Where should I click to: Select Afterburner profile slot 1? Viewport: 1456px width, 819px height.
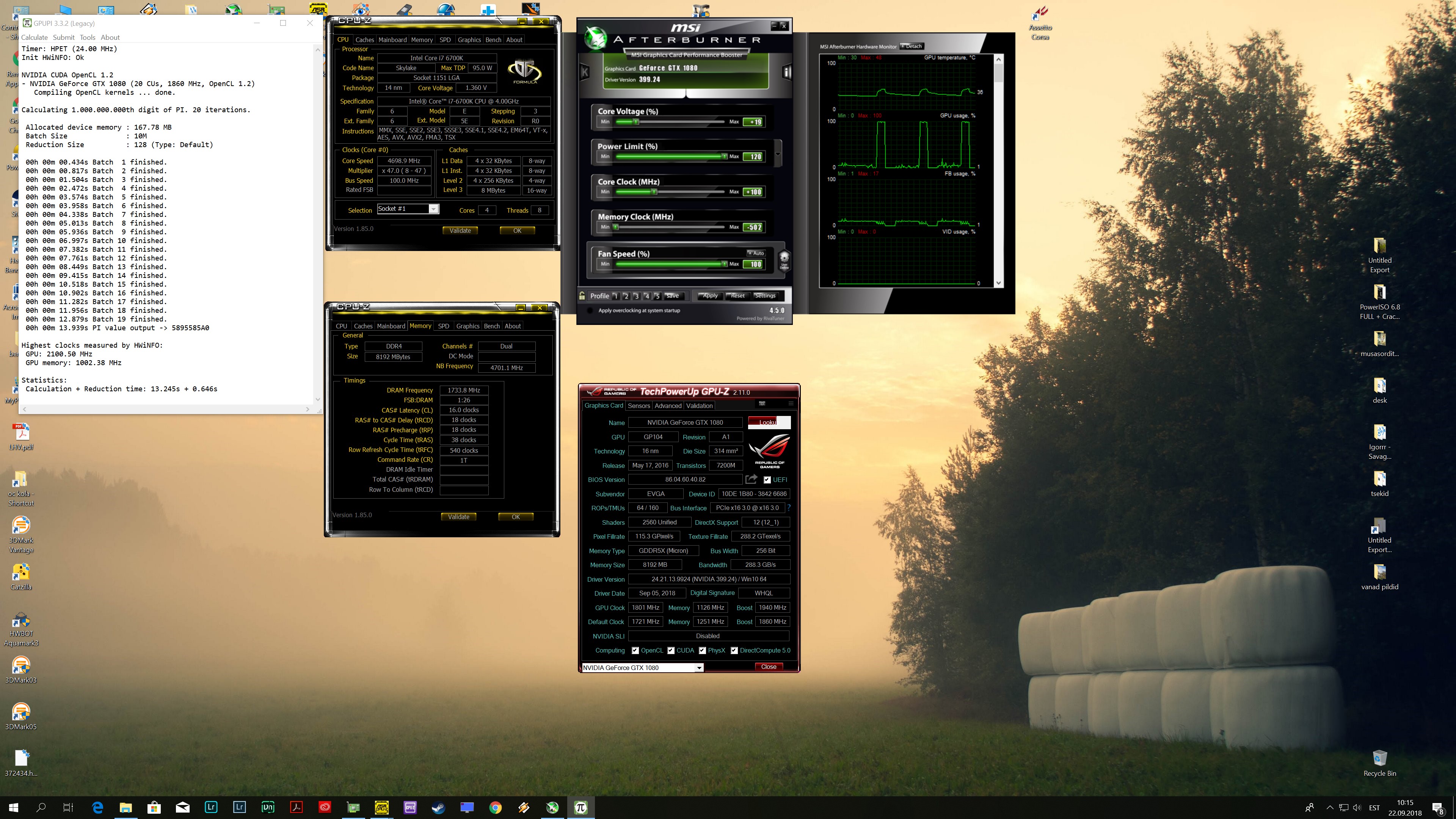pyautogui.click(x=615, y=296)
